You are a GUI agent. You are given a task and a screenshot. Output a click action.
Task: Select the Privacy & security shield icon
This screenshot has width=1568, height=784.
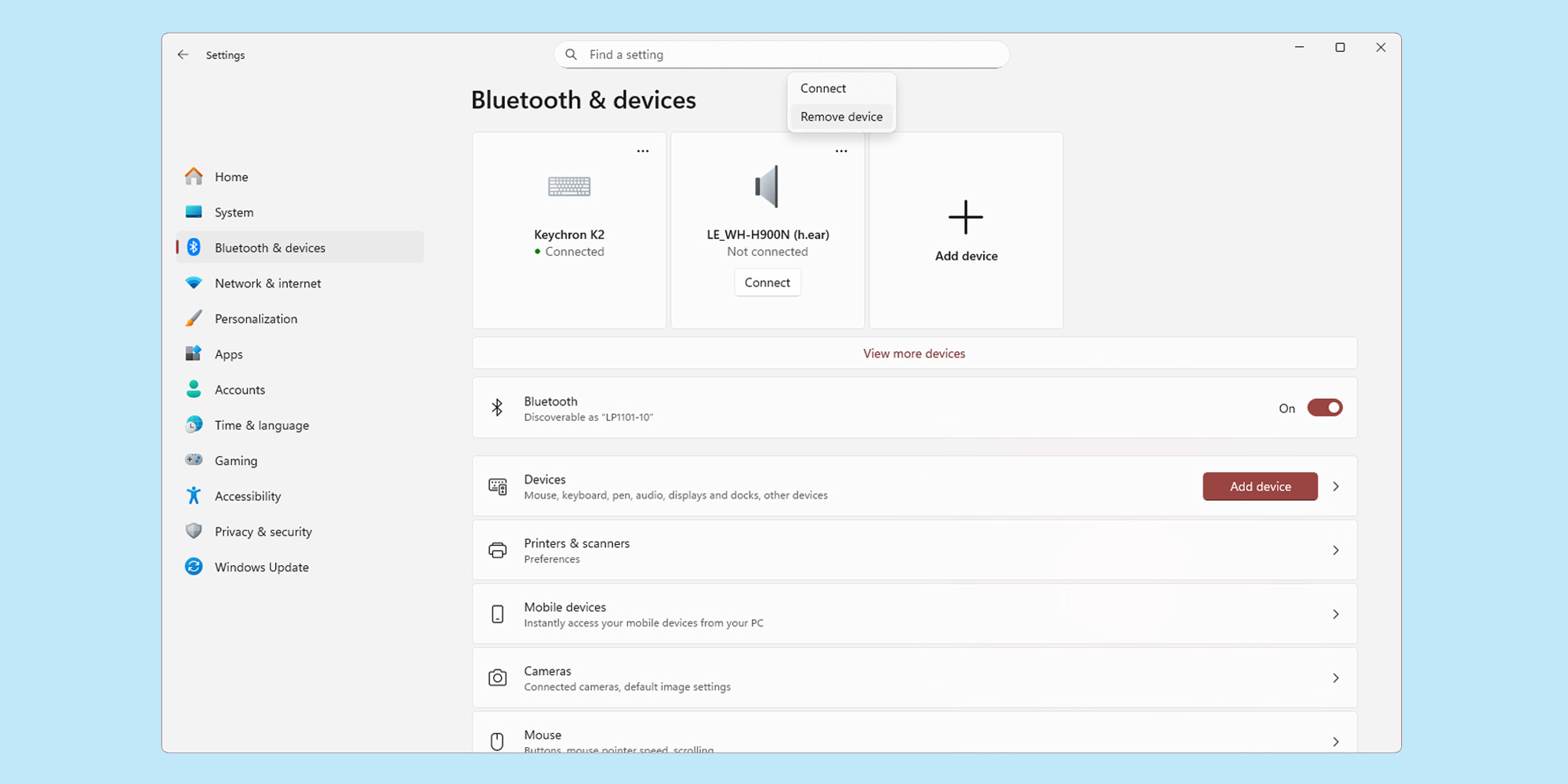[194, 531]
